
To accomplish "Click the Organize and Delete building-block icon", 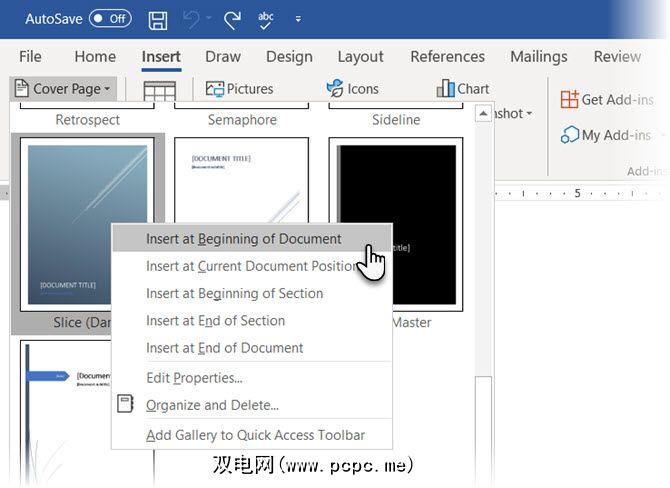I will [x=125, y=404].
